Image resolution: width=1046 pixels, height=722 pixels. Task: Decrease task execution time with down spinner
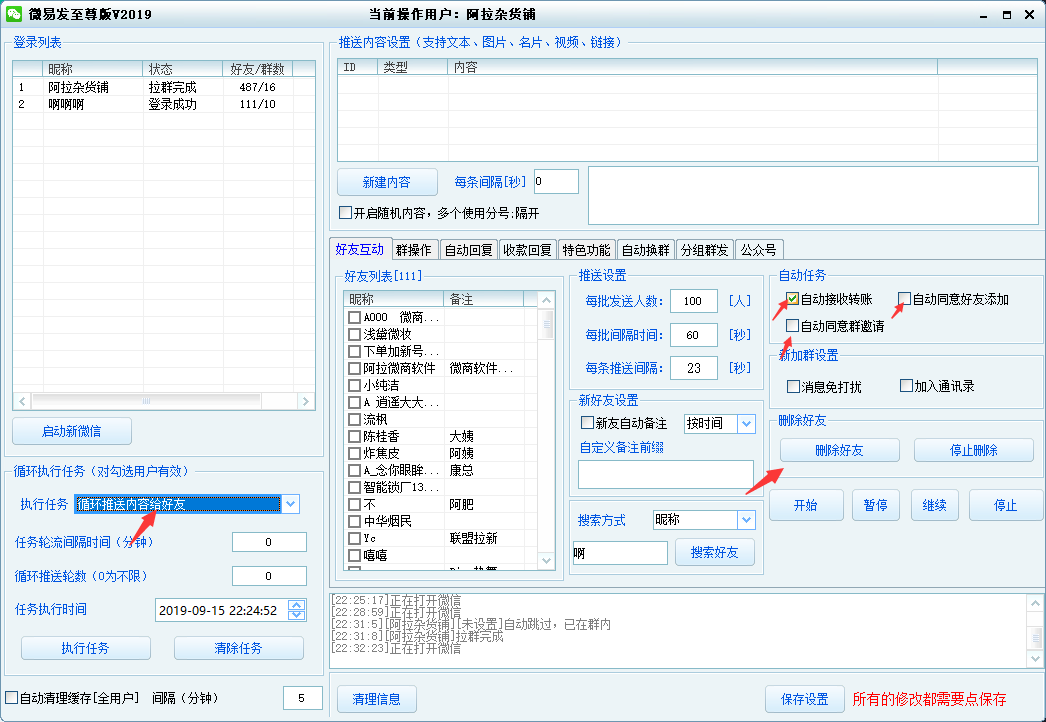click(x=297, y=615)
